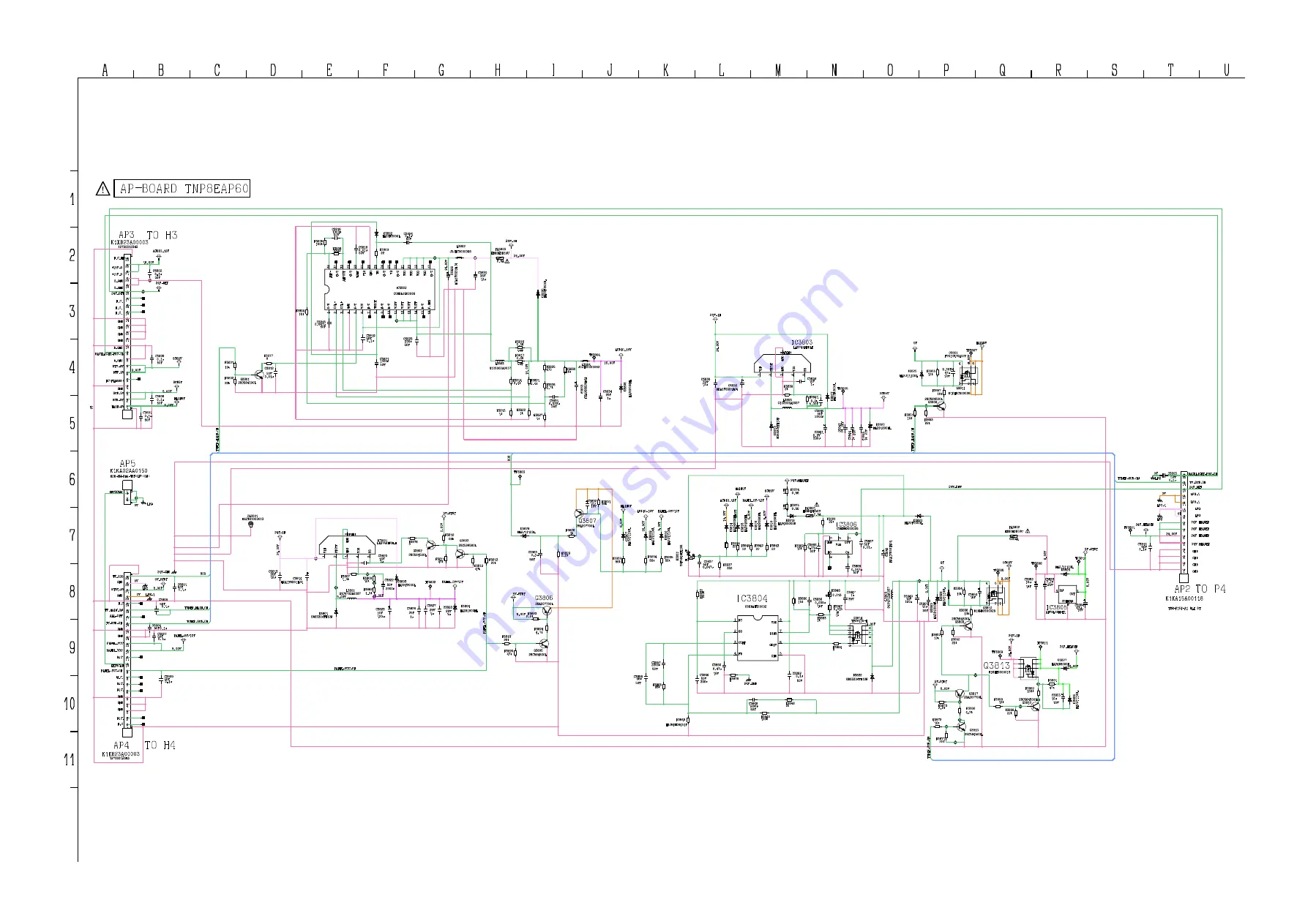
Task: Select the IC3803 label text
Action: 801,342
